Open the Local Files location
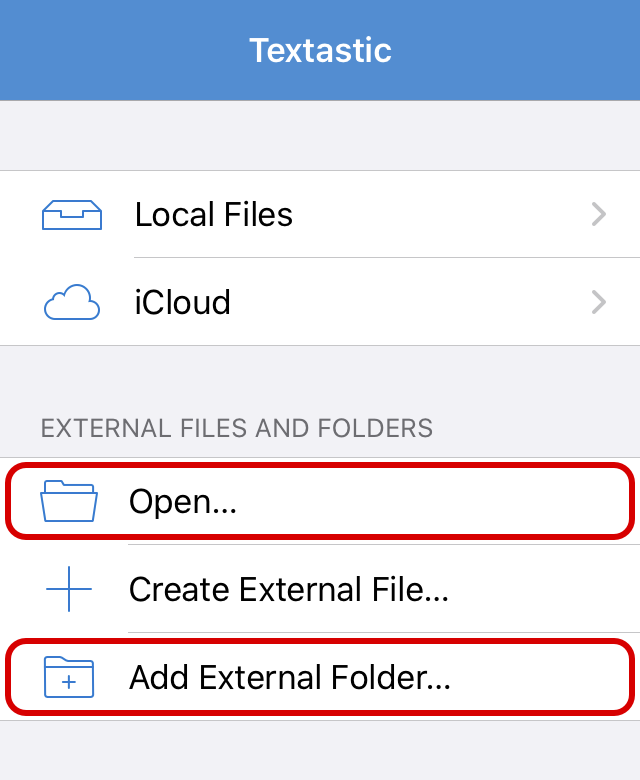 [x=320, y=214]
